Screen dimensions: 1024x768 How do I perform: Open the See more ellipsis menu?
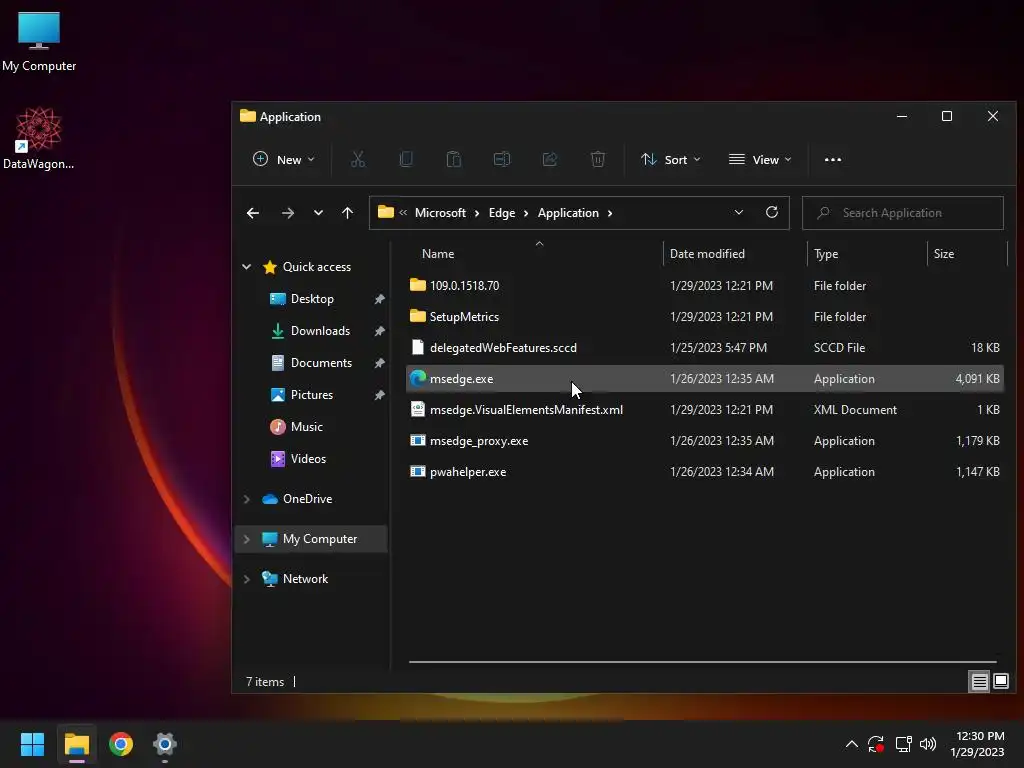tap(833, 159)
